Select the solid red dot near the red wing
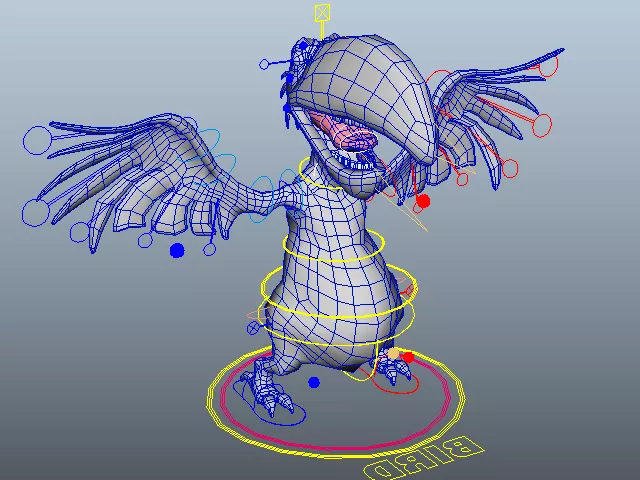This screenshot has width=640, height=480. 423,201
